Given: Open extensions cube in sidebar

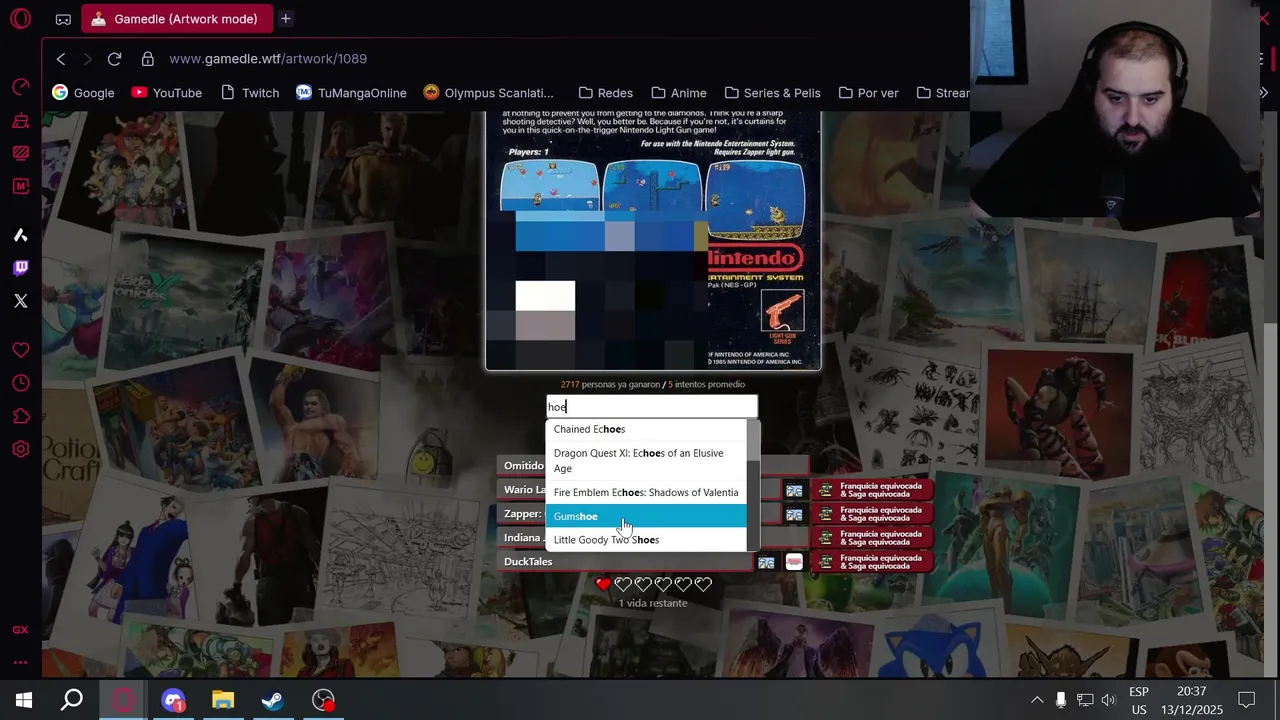Looking at the screenshot, I should coord(20,416).
